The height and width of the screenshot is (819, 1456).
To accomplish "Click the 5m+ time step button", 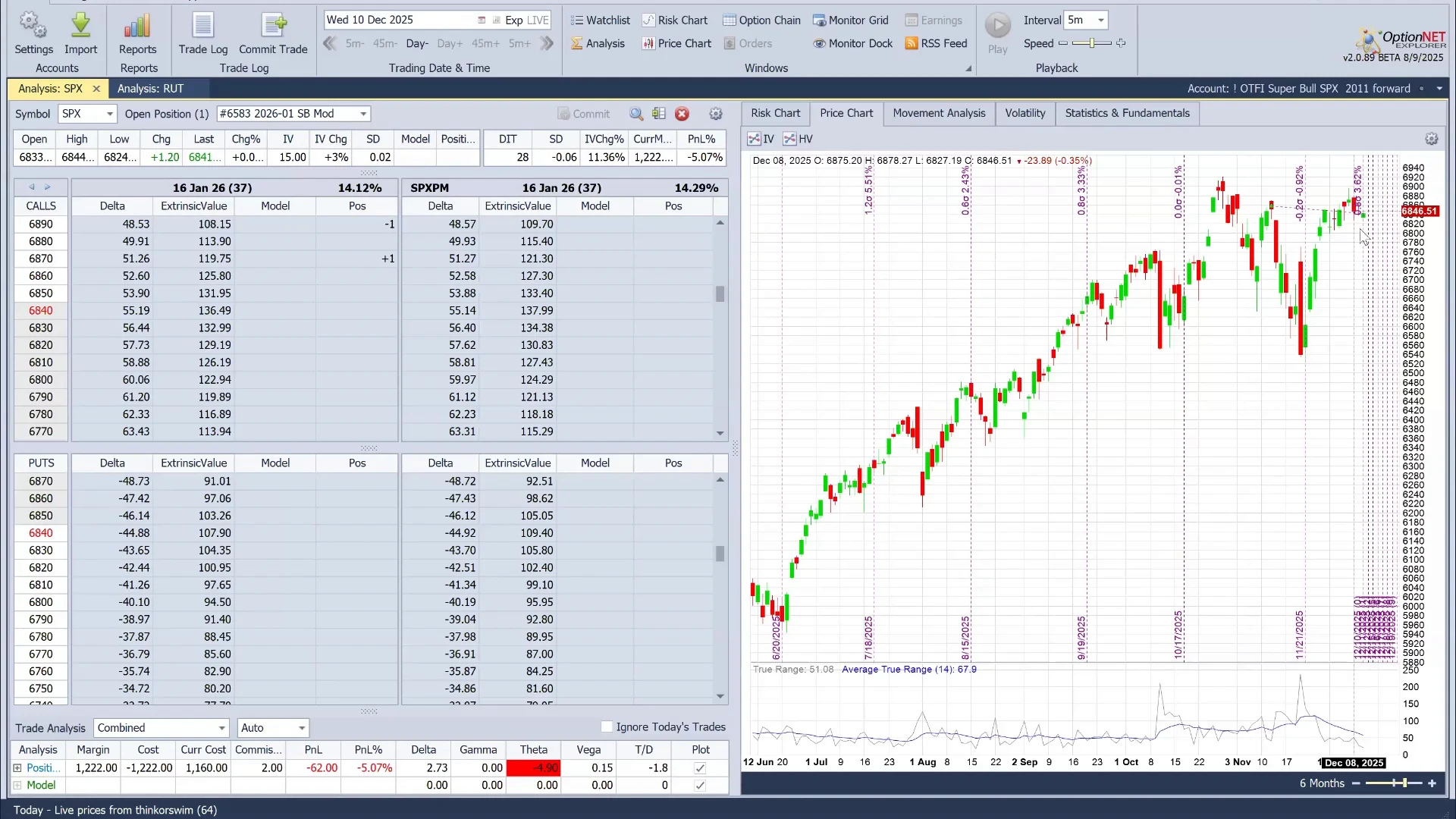I will (519, 43).
